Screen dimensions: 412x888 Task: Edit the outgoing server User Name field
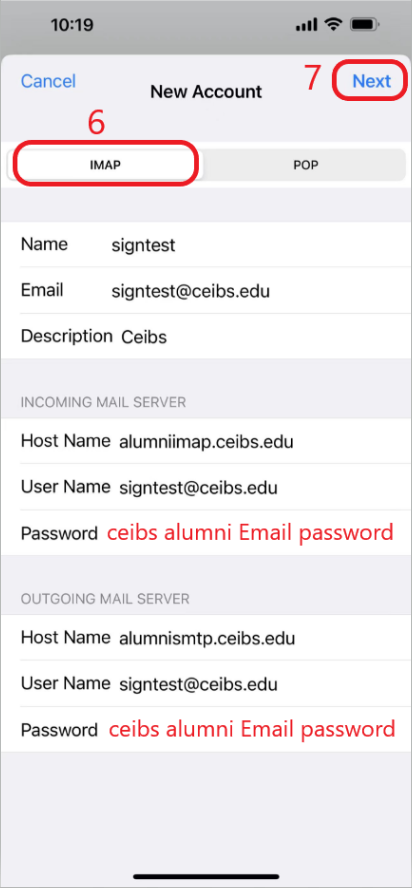(x=206, y=684)
